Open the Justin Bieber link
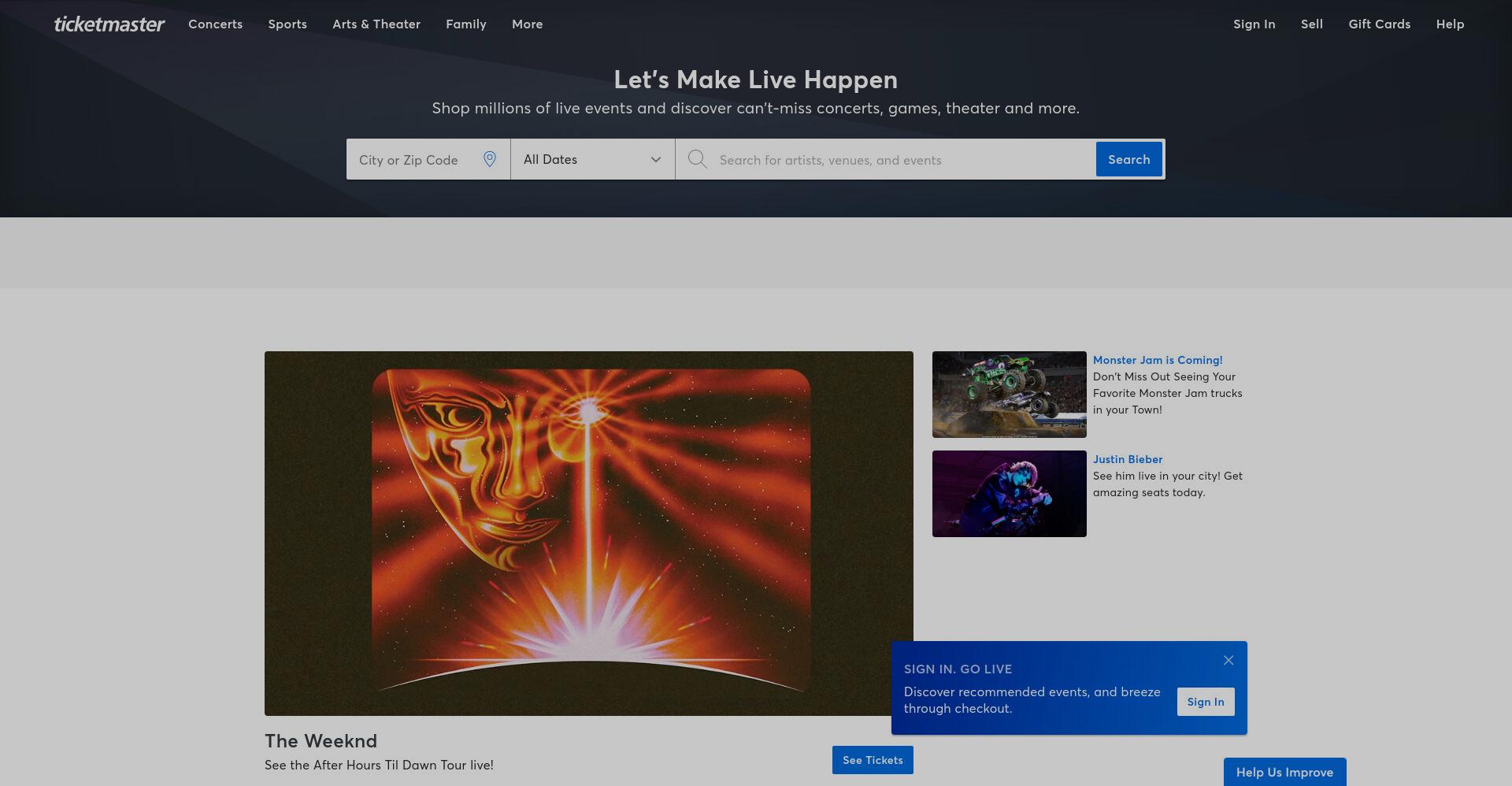This screenshot has width=1512, height=786. click(1128, 459)
